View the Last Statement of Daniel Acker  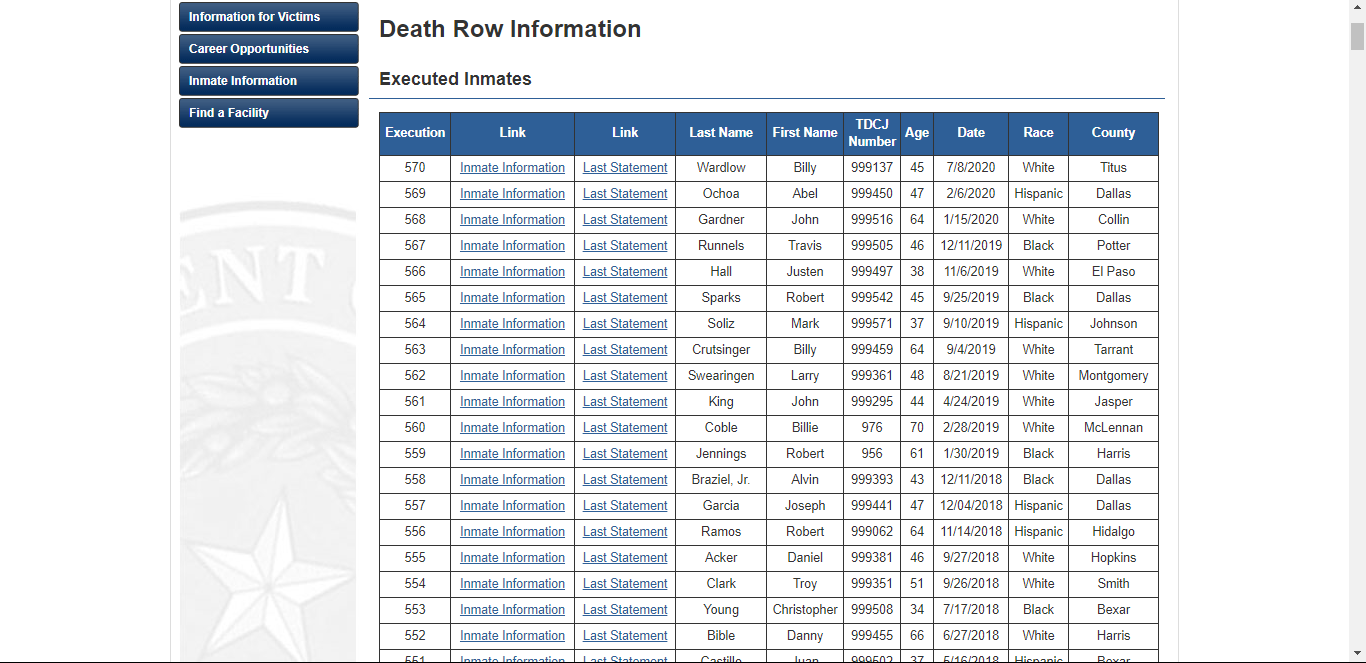pyautogui.click(x=625, y=558)
